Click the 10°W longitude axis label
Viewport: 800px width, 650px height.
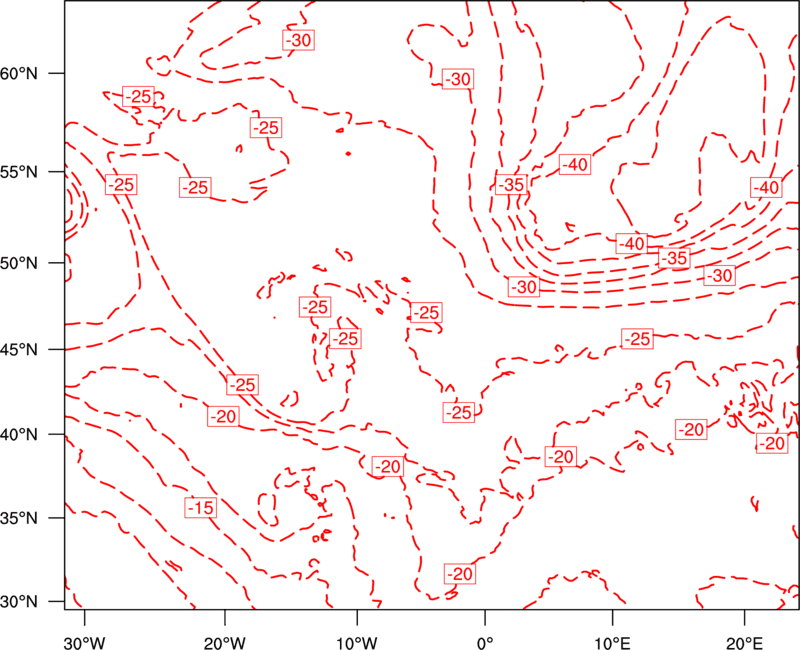[x=357, y=642]
